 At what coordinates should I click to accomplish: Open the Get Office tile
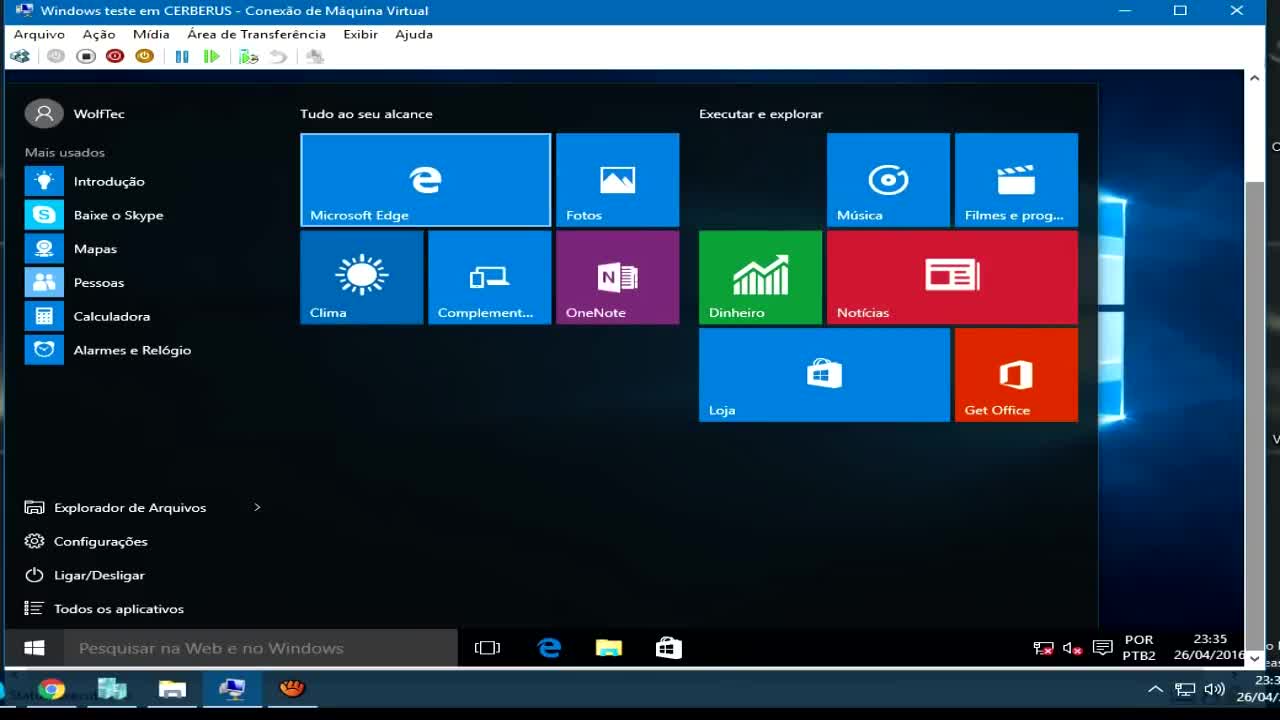(x=1016, y=375)
